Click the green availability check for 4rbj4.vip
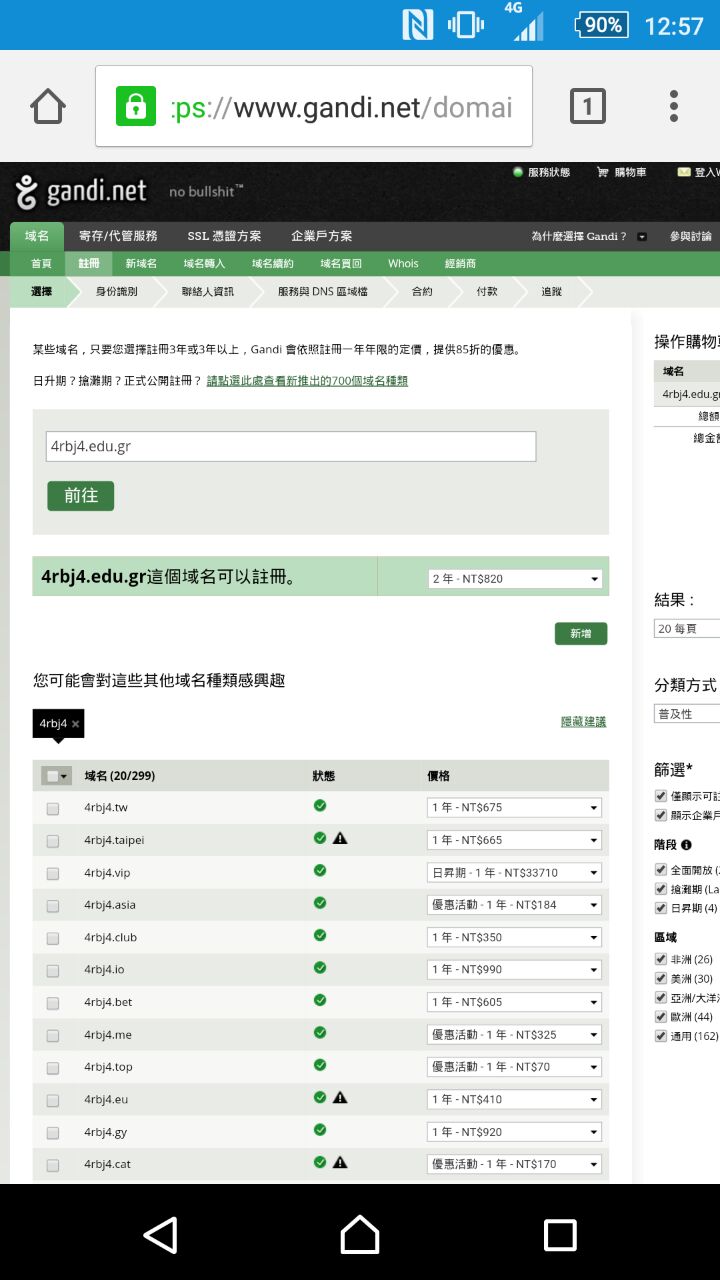 tap(320, 870)
